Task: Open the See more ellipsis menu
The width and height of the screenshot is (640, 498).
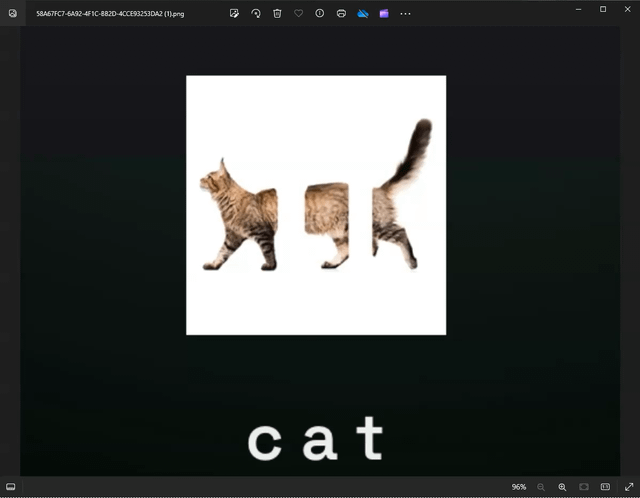Action: pos(405,14)
